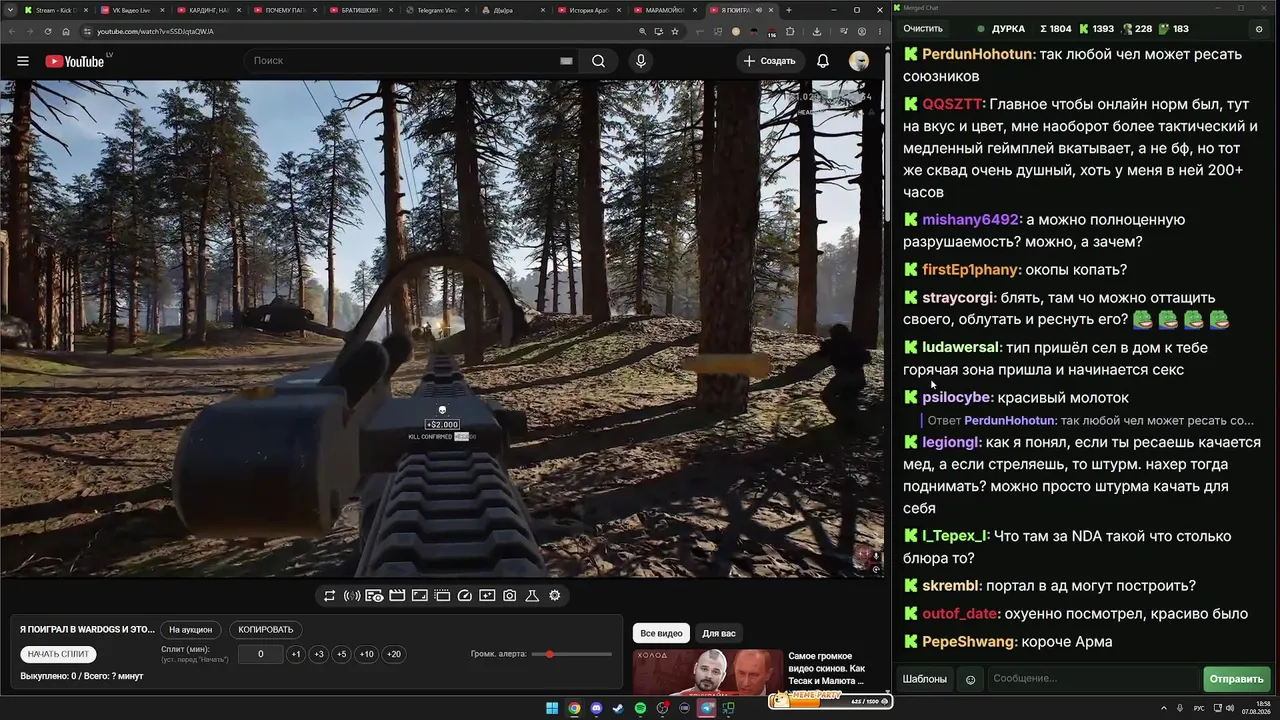Open the YouTube account avatar menu
Viewport: 1280px width, 720px height.
pos(859,61)
